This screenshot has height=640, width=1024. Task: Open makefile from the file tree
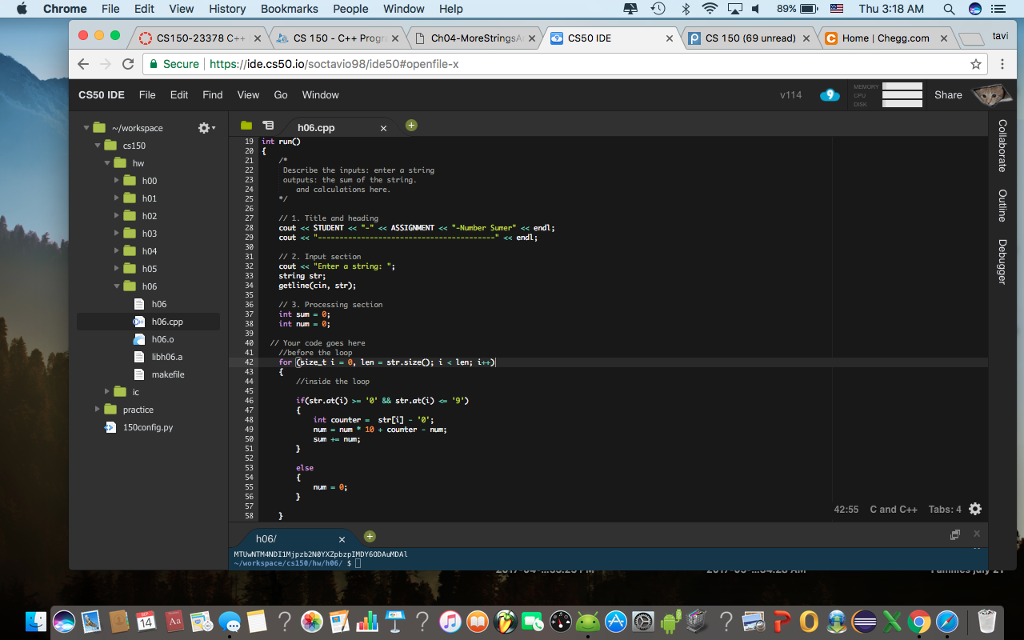[x=167, y=374]
